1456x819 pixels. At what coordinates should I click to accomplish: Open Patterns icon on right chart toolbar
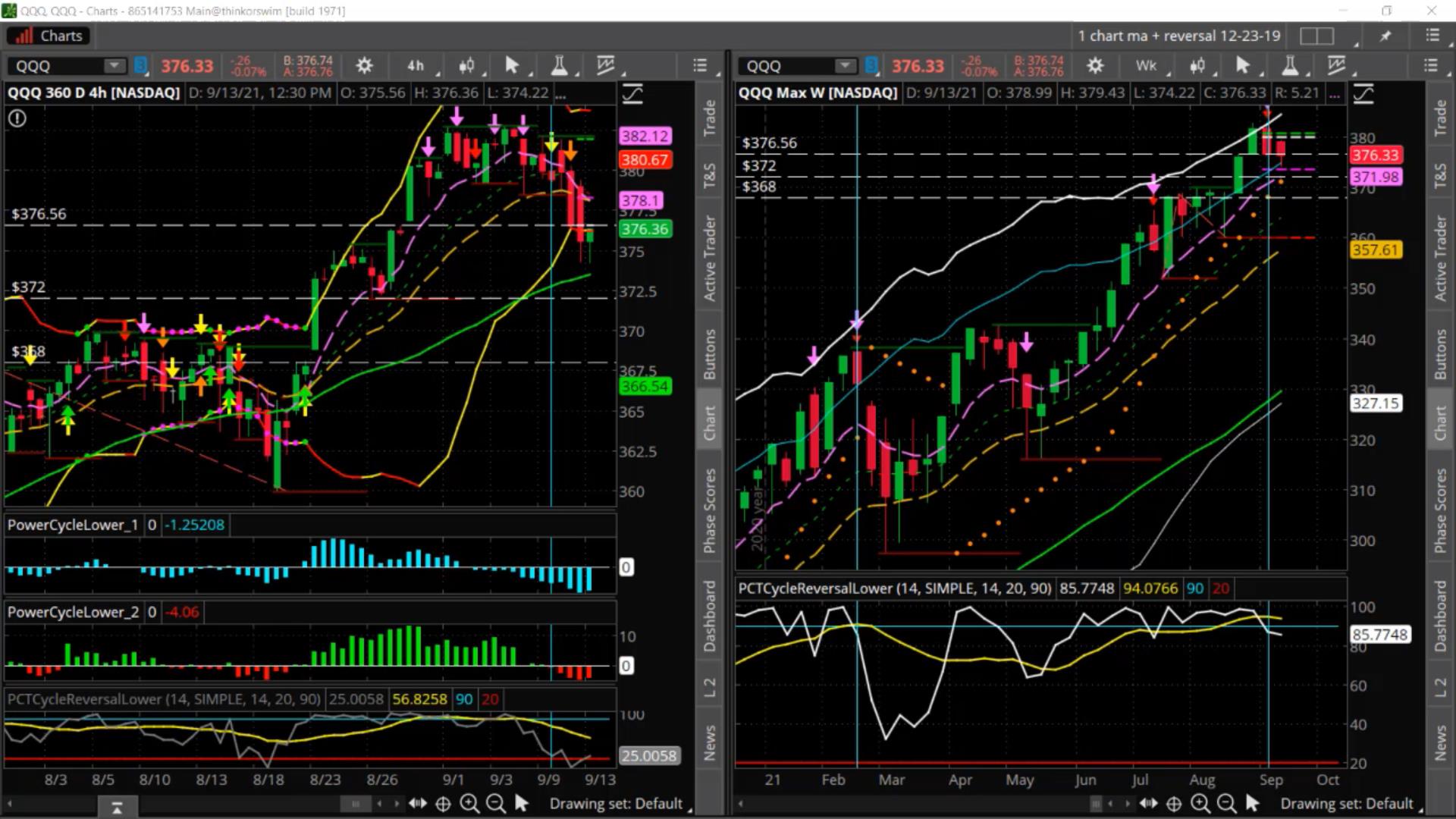pyautogui.click(x=1336, y=66)
